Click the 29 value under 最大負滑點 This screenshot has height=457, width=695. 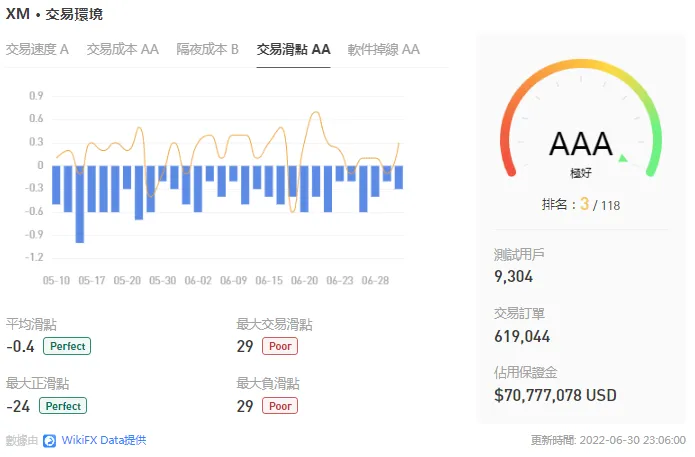point(245,406)
